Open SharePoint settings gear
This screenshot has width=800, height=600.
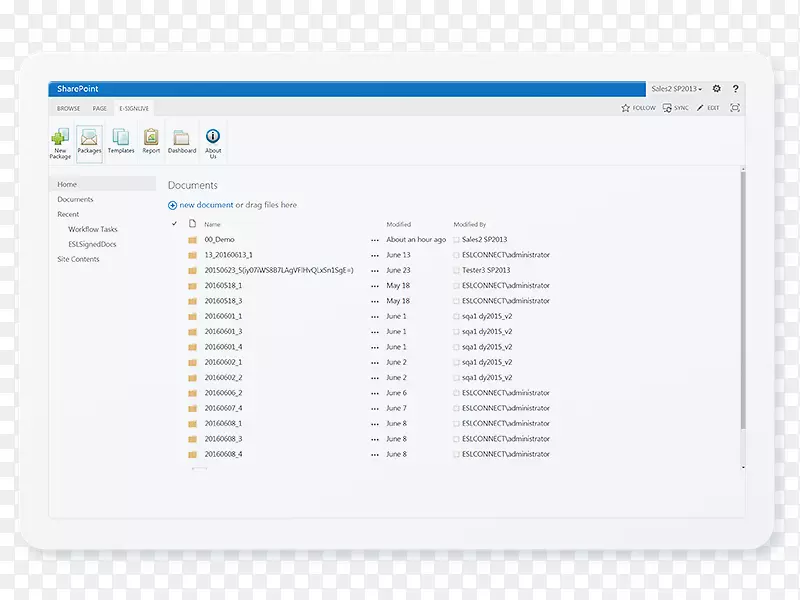[x=716, y=89]
